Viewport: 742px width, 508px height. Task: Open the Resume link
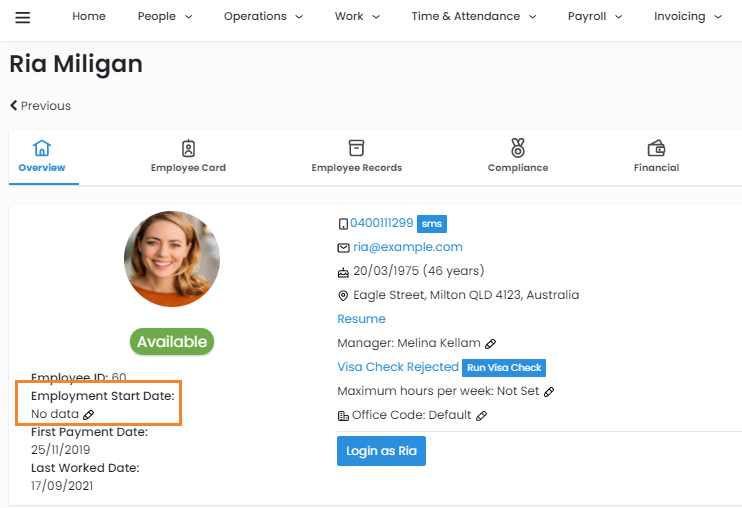361,319
